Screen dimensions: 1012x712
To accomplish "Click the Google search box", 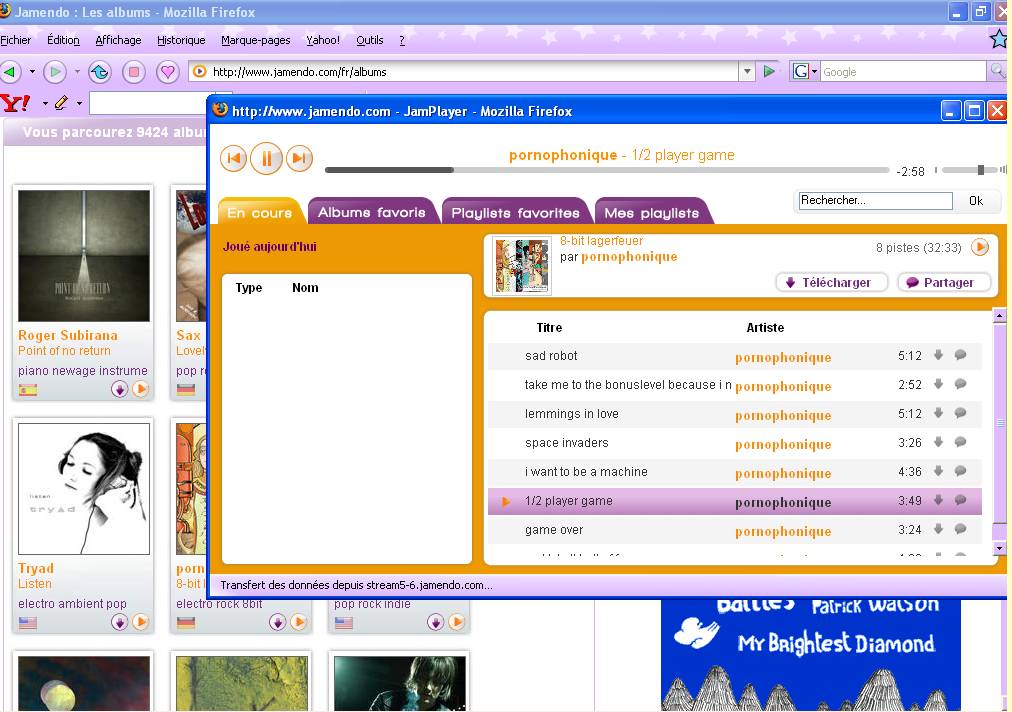I will [x=903, y=72].
